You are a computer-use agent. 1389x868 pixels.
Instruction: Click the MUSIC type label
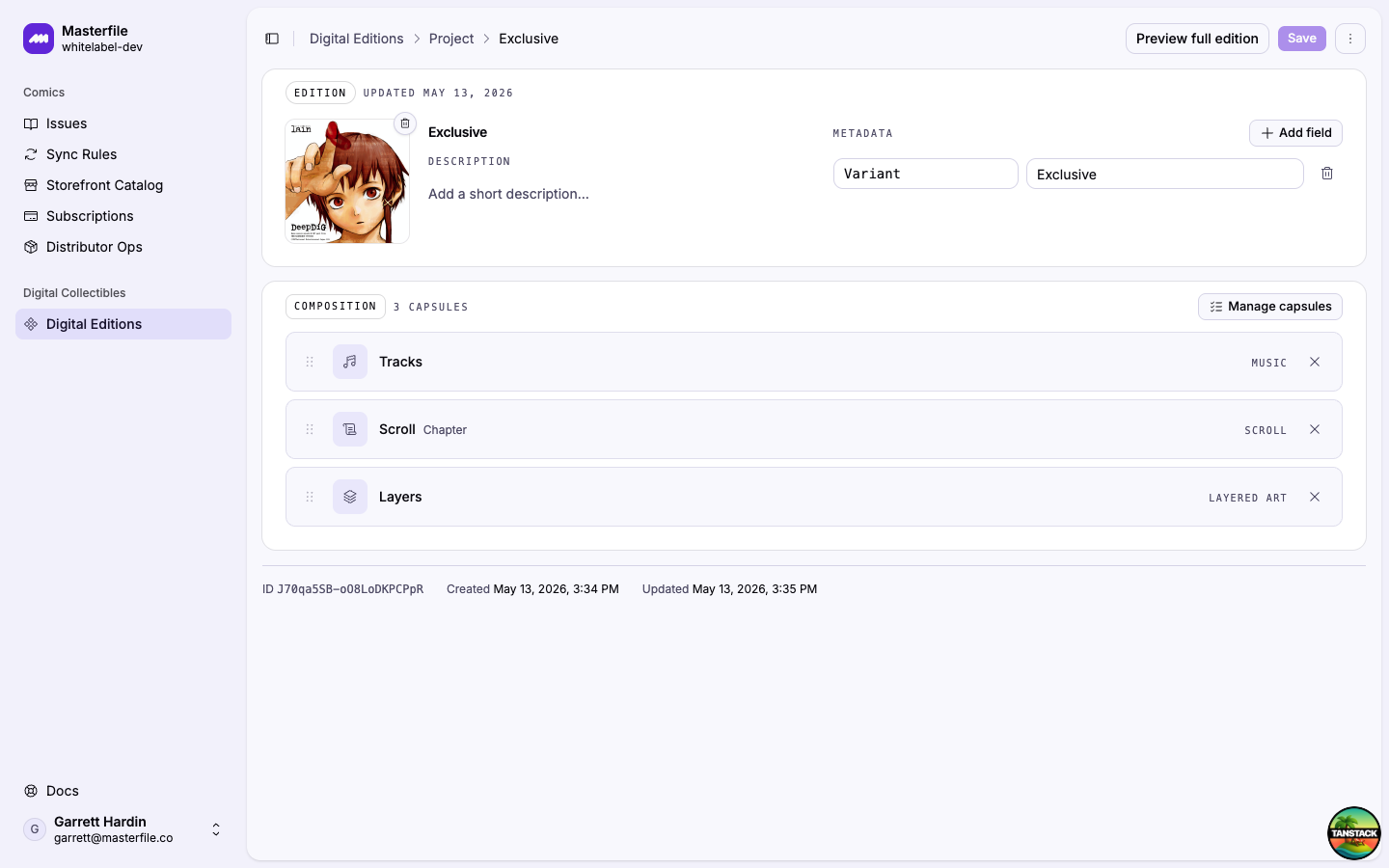pyautogui.click(x=1269, y=363)
